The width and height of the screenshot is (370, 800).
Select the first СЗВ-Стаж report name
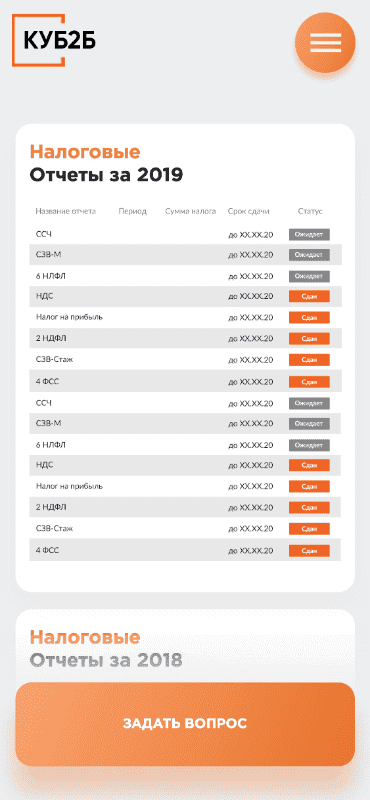pyautogui.click(x=54, y=360)
